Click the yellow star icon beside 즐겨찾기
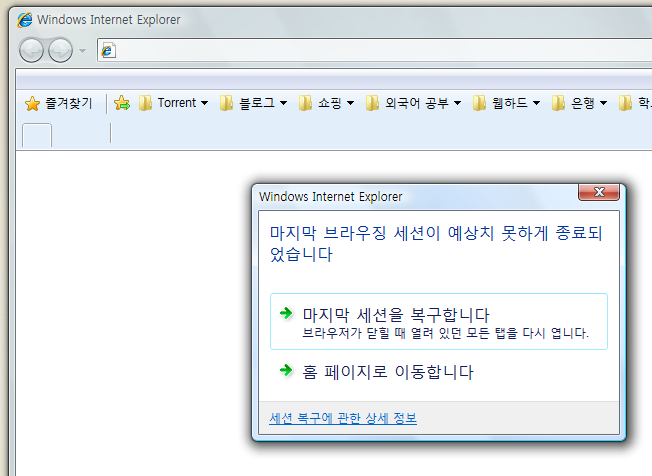 tap(32, 104)
